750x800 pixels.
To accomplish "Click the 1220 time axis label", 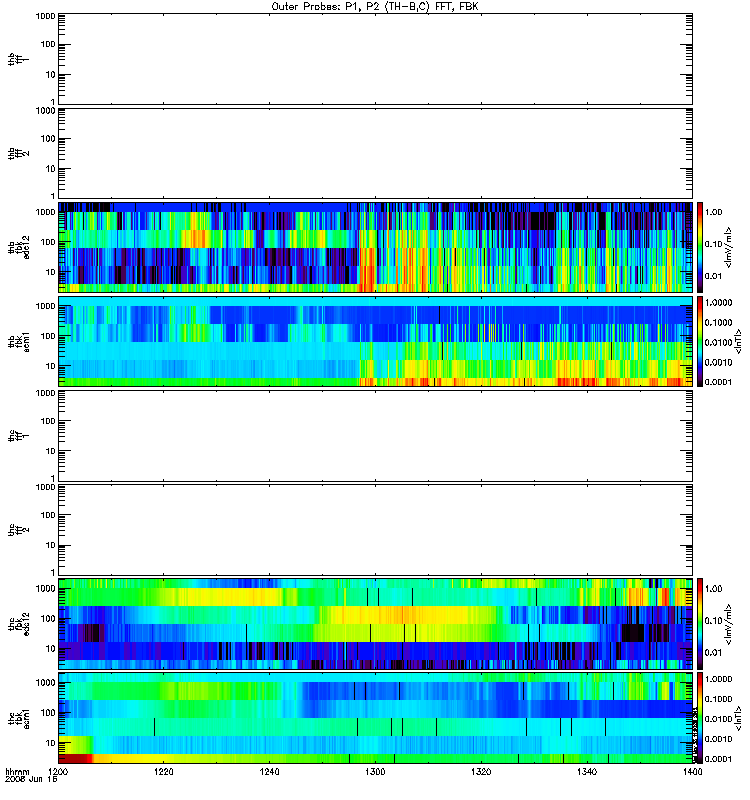I will (164, 772).
